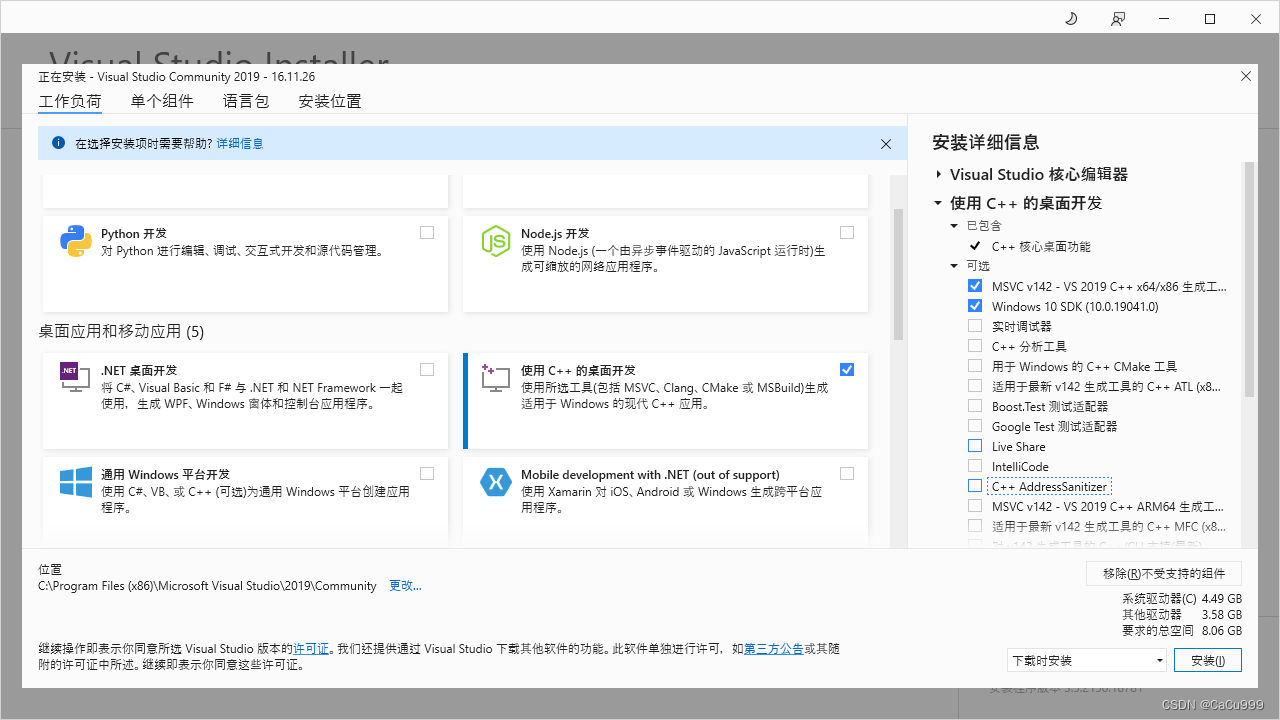Click 系统驱动器(C) 4.49 GB entry
The image size is (1280, 720).
coord(1182,598)
